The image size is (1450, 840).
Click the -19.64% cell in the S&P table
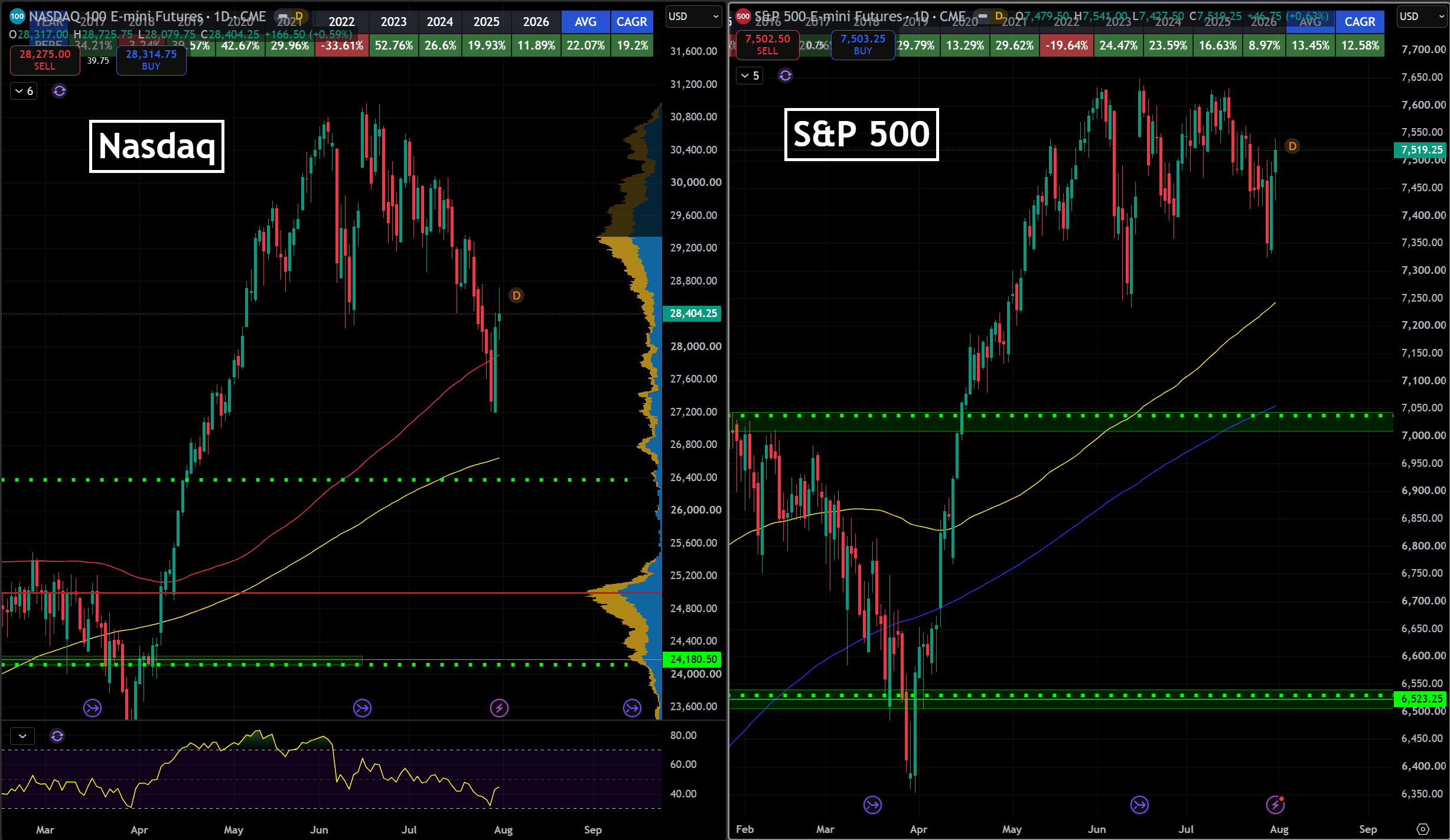pyautogui.click(x=1067, y=45)
